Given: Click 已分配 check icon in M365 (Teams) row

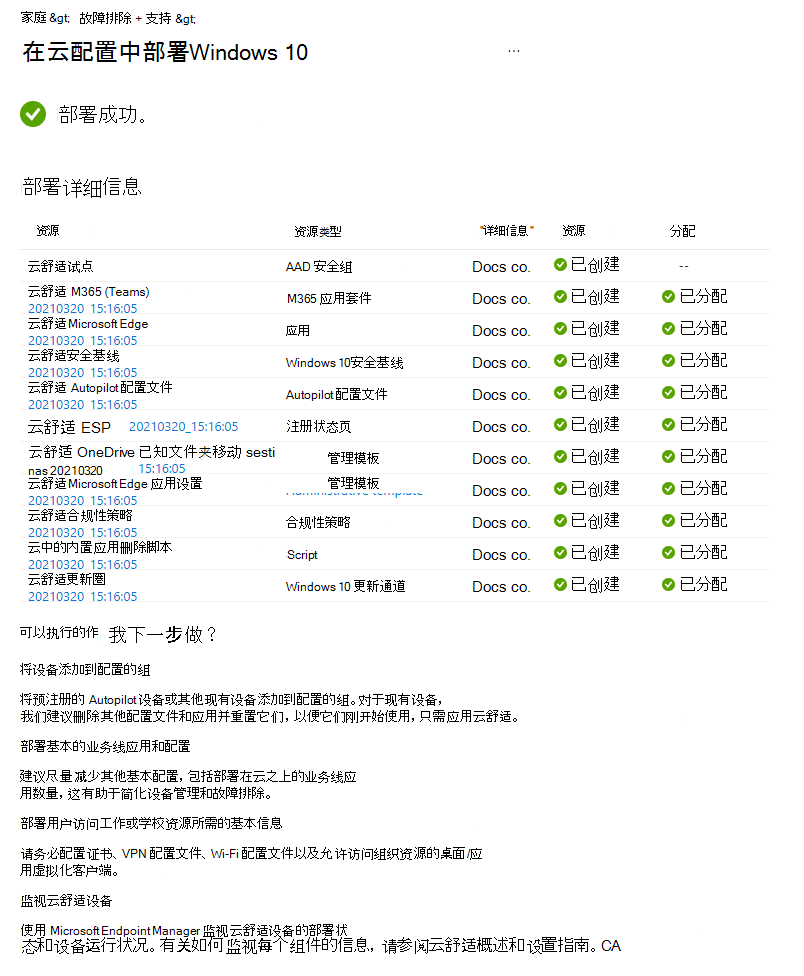Looking at the screenshot, I should click(x=668, y=296).
